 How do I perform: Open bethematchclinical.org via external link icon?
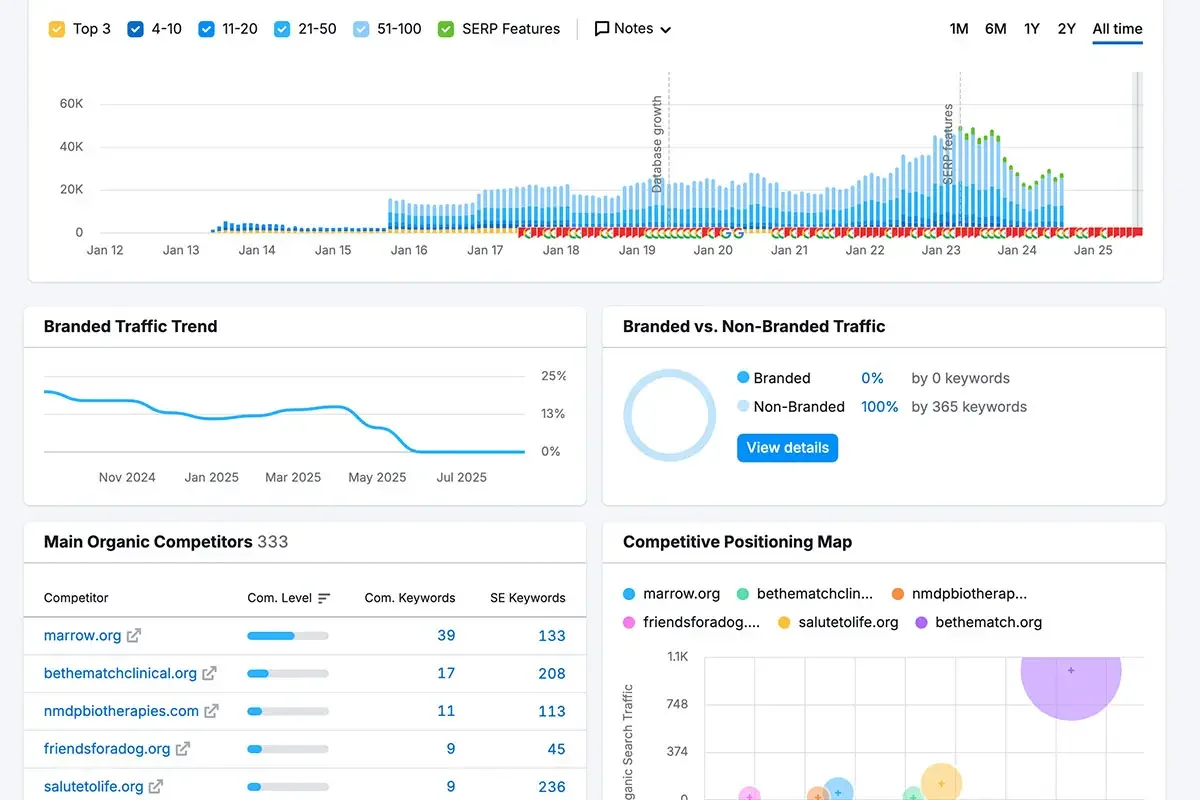[x=212, y=673]
